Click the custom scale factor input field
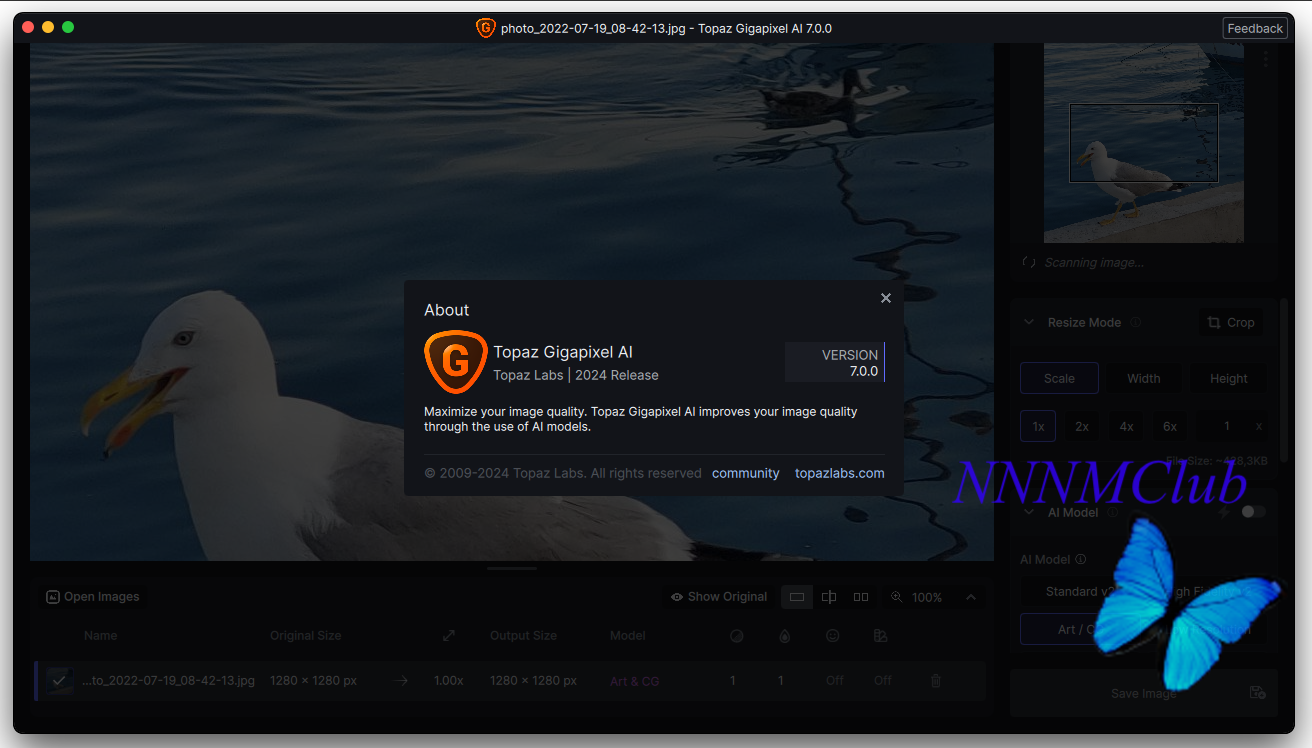This screenshot has width=1312, height=748. pyautogui.click(x=1233, y=426)
